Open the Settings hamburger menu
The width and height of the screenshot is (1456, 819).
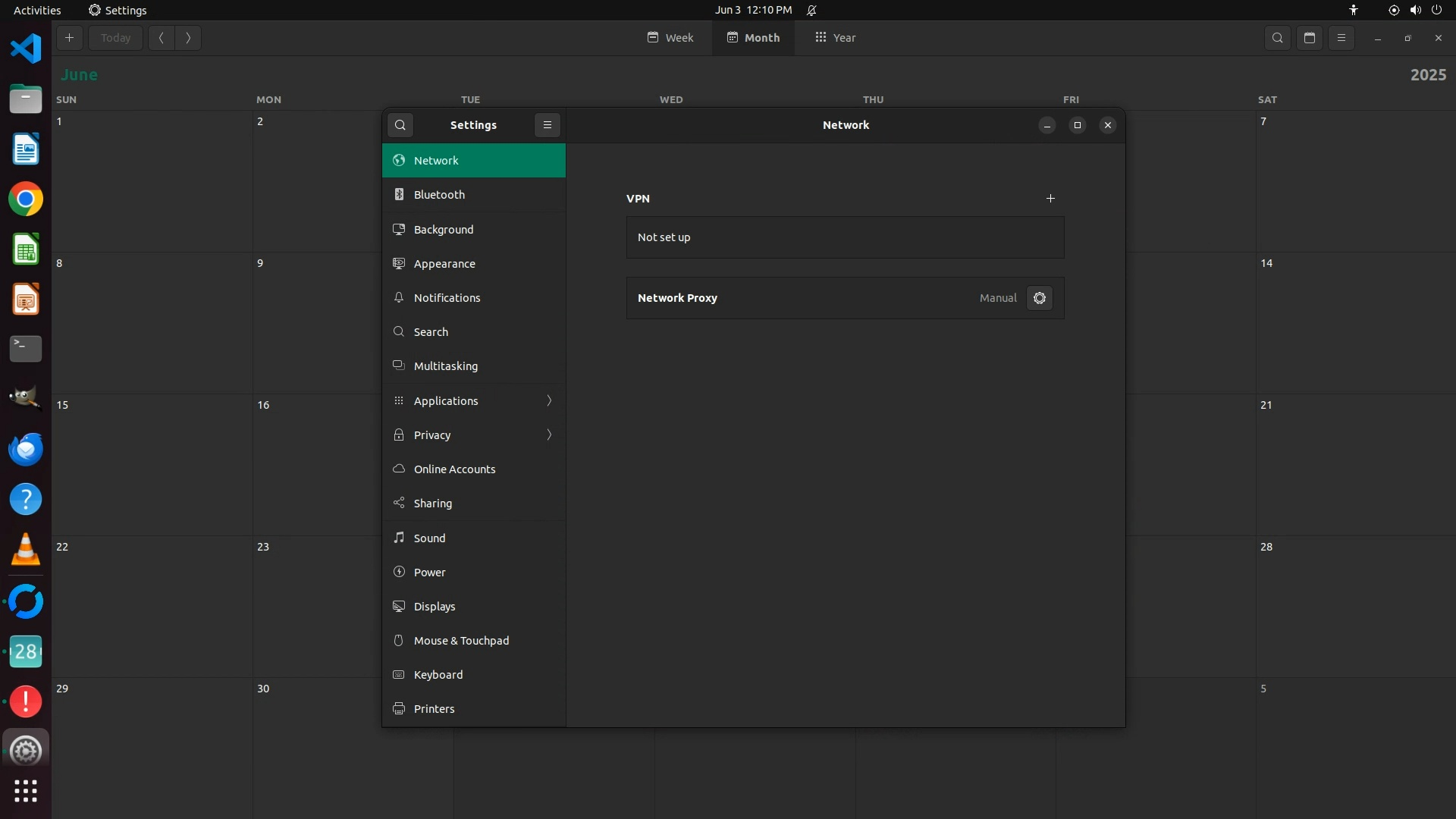547,125
